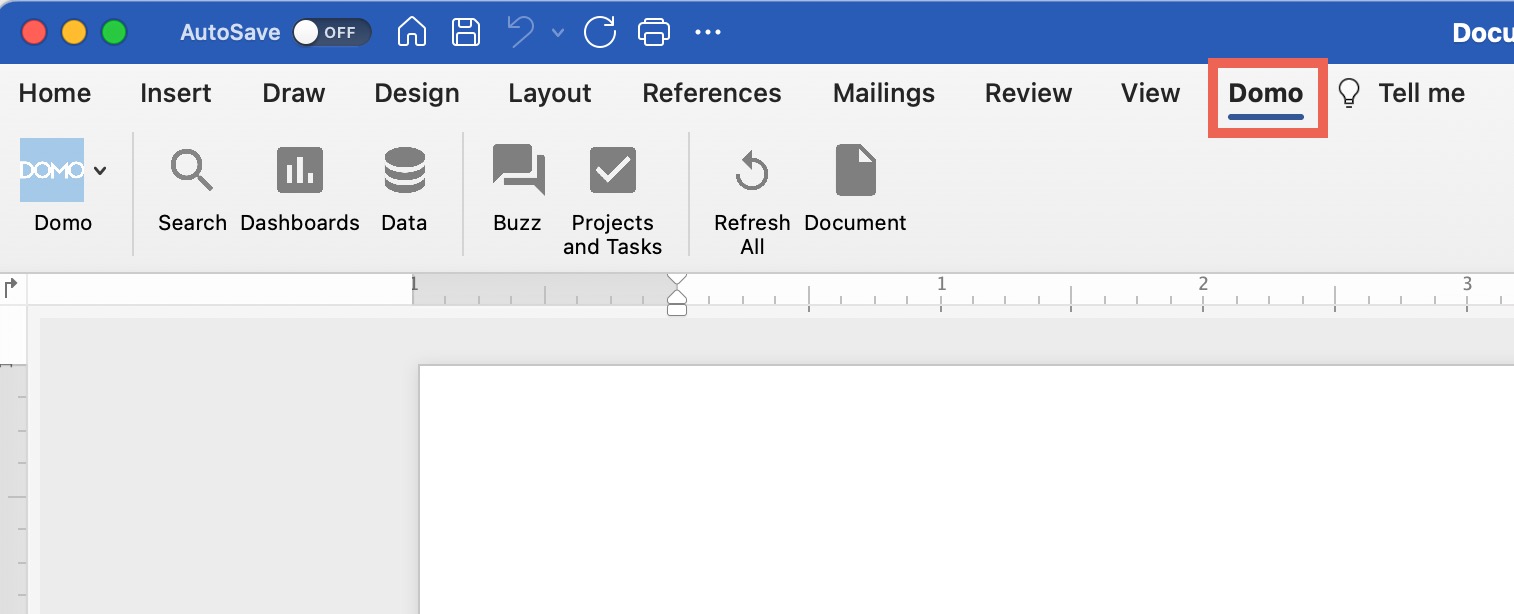Open the Mailings ribbon tab
This screenshot has height=614, width=1514.
(884, 93)
